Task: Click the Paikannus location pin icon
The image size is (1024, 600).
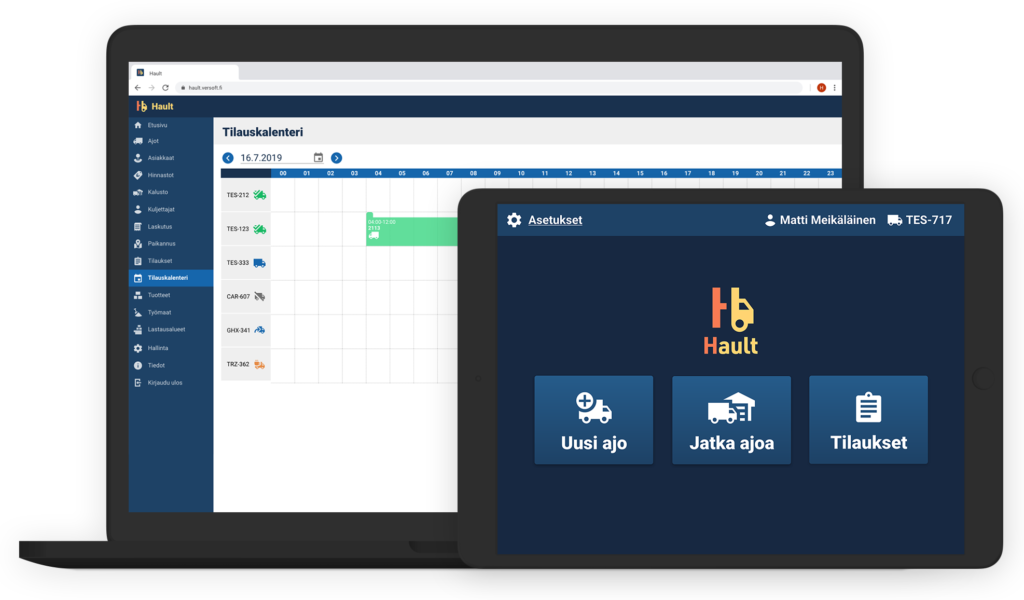Action: pos(138,244)
